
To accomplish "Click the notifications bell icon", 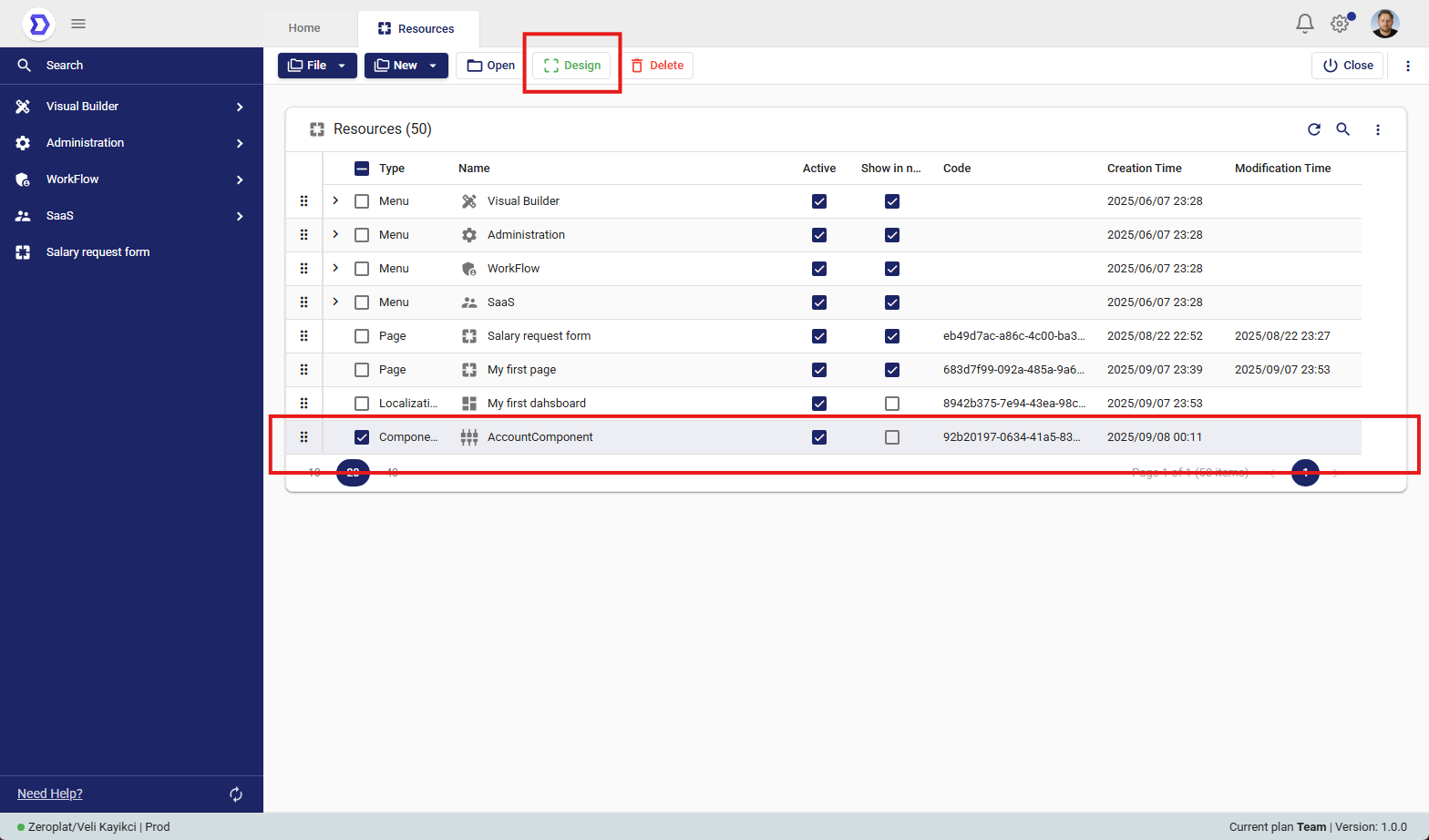I will [1304, 24].
